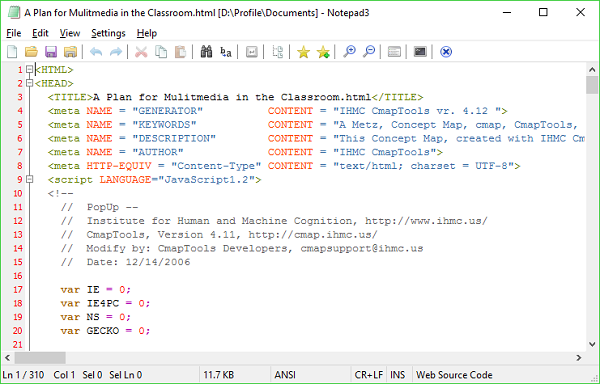Click the Zoom Out magnifier icon

pos(369,52)
